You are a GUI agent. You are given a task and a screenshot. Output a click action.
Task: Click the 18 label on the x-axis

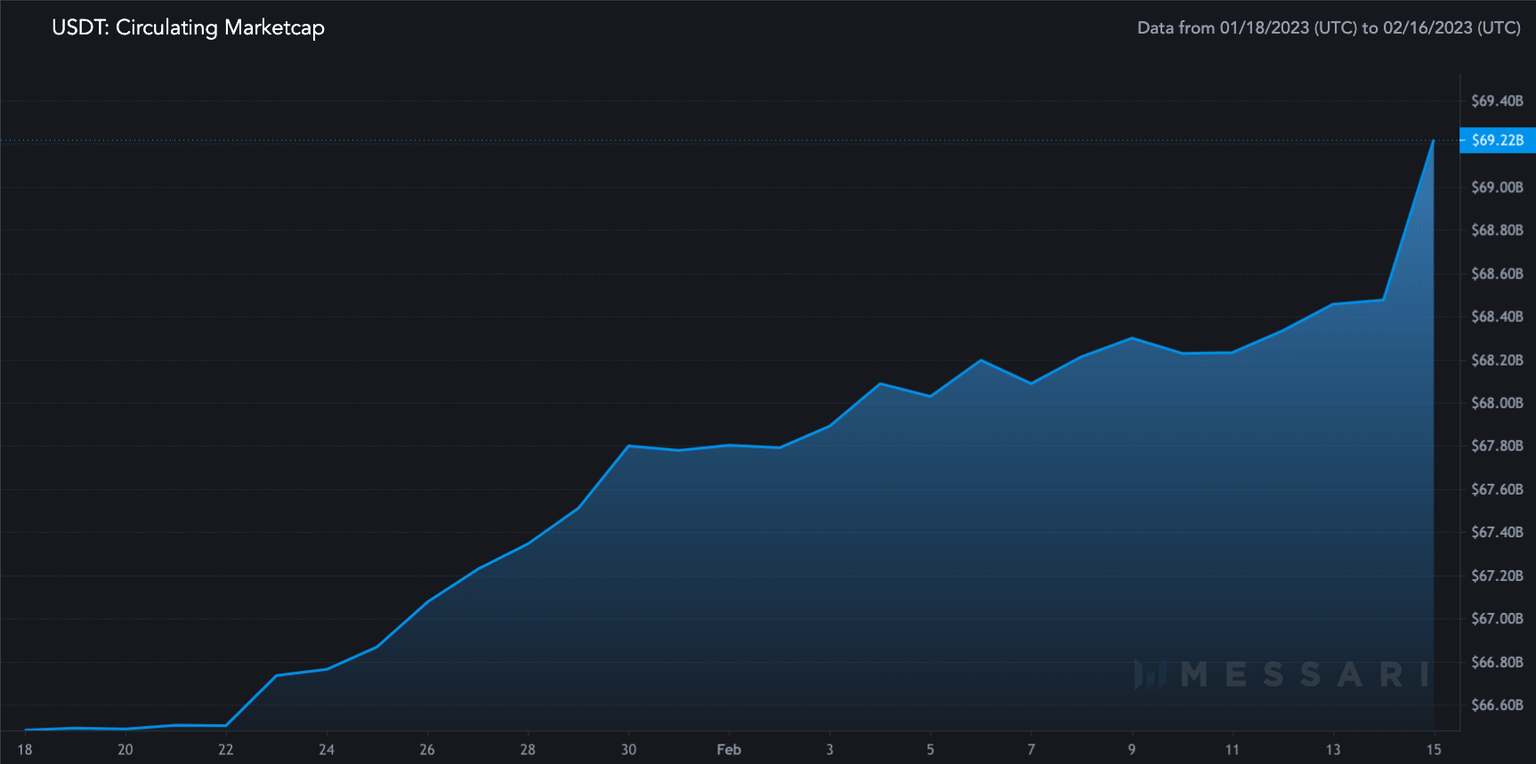point(24,749)
